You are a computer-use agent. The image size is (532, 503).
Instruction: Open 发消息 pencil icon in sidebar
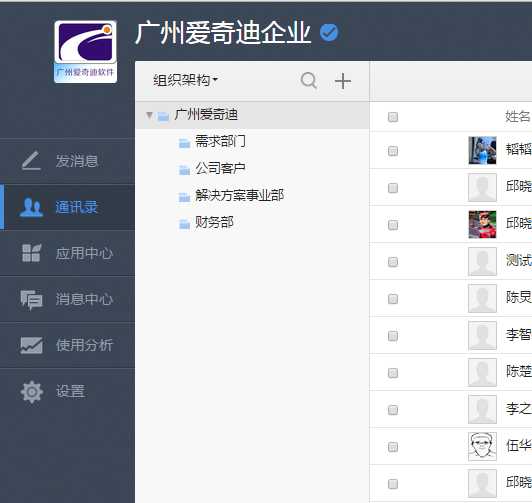click(x=31, y=161)
